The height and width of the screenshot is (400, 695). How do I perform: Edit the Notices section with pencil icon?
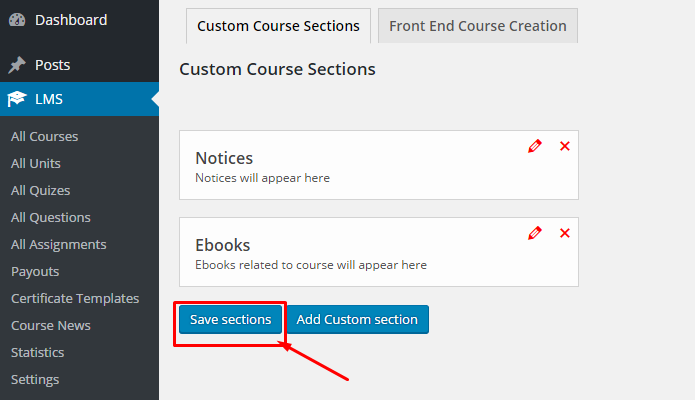tap(535, 146)
